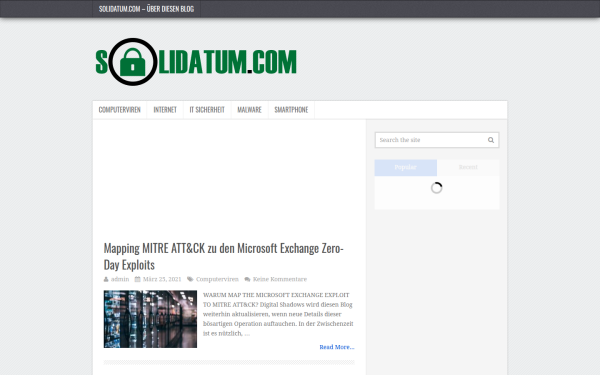
Task: Click the article excerpt starting WARUM MAP
Action: pyautogui.click(x=278, y=314)
